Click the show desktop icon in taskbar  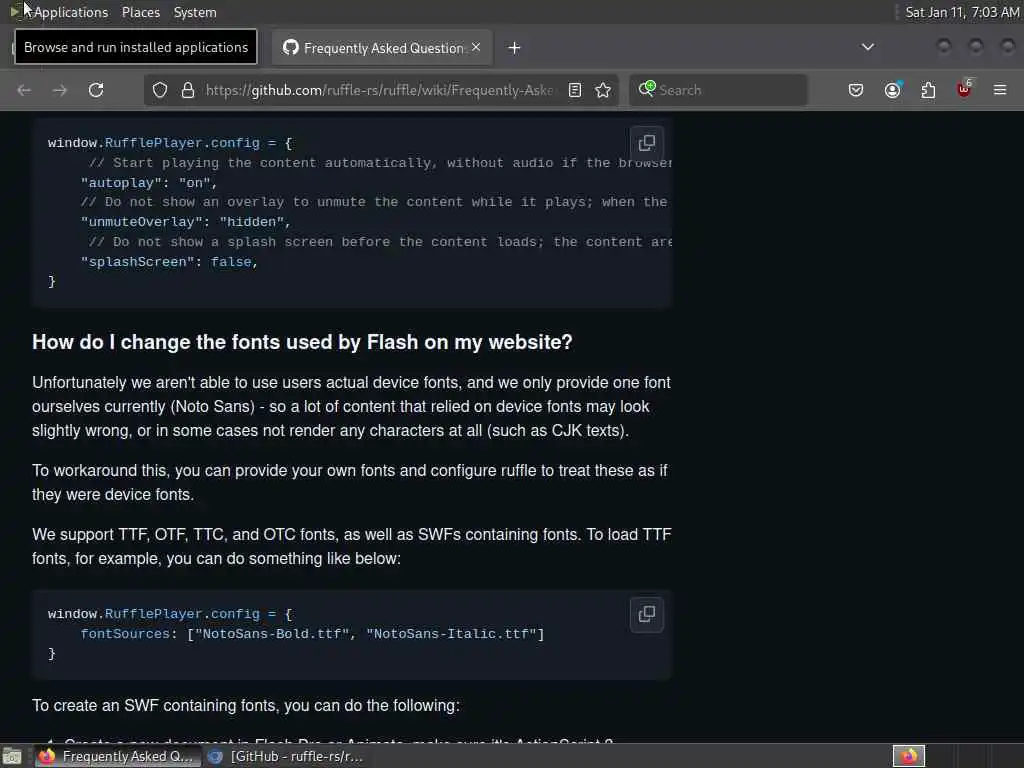[12, 757]
